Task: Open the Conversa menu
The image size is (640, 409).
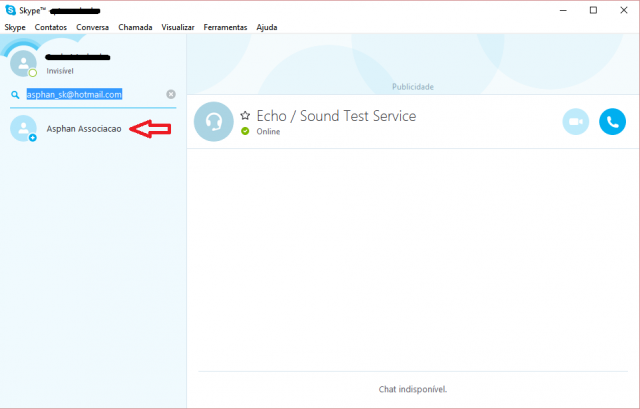Action: tap(92, 27)
